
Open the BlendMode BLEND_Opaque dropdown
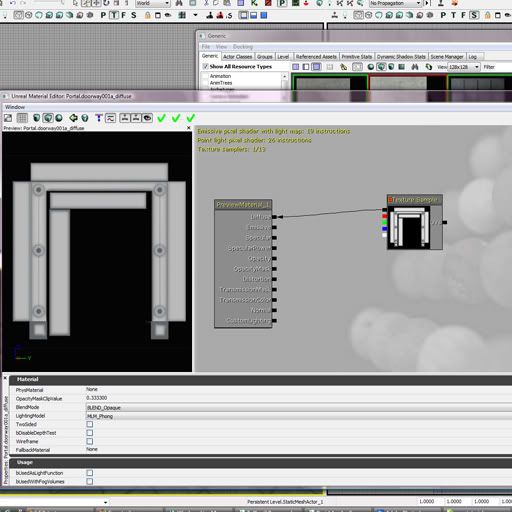(299, 407)
